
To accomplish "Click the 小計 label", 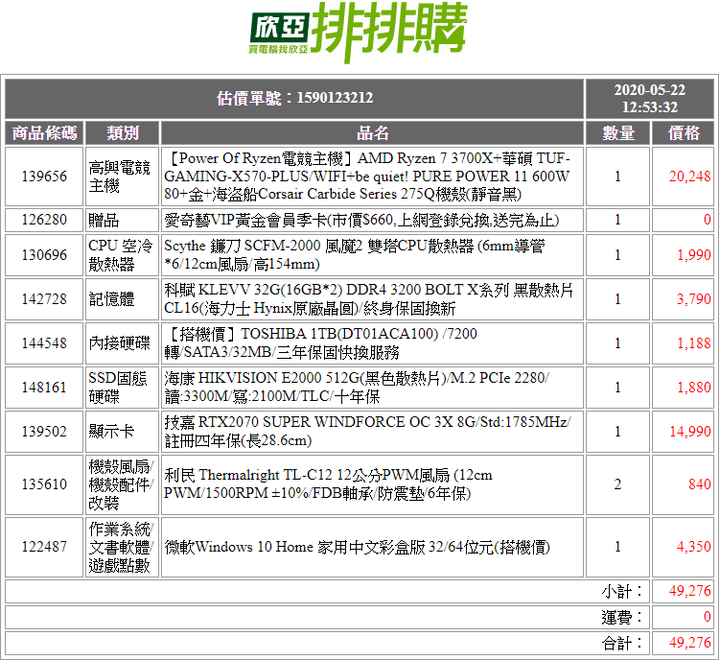I will (x=623, y=591).
